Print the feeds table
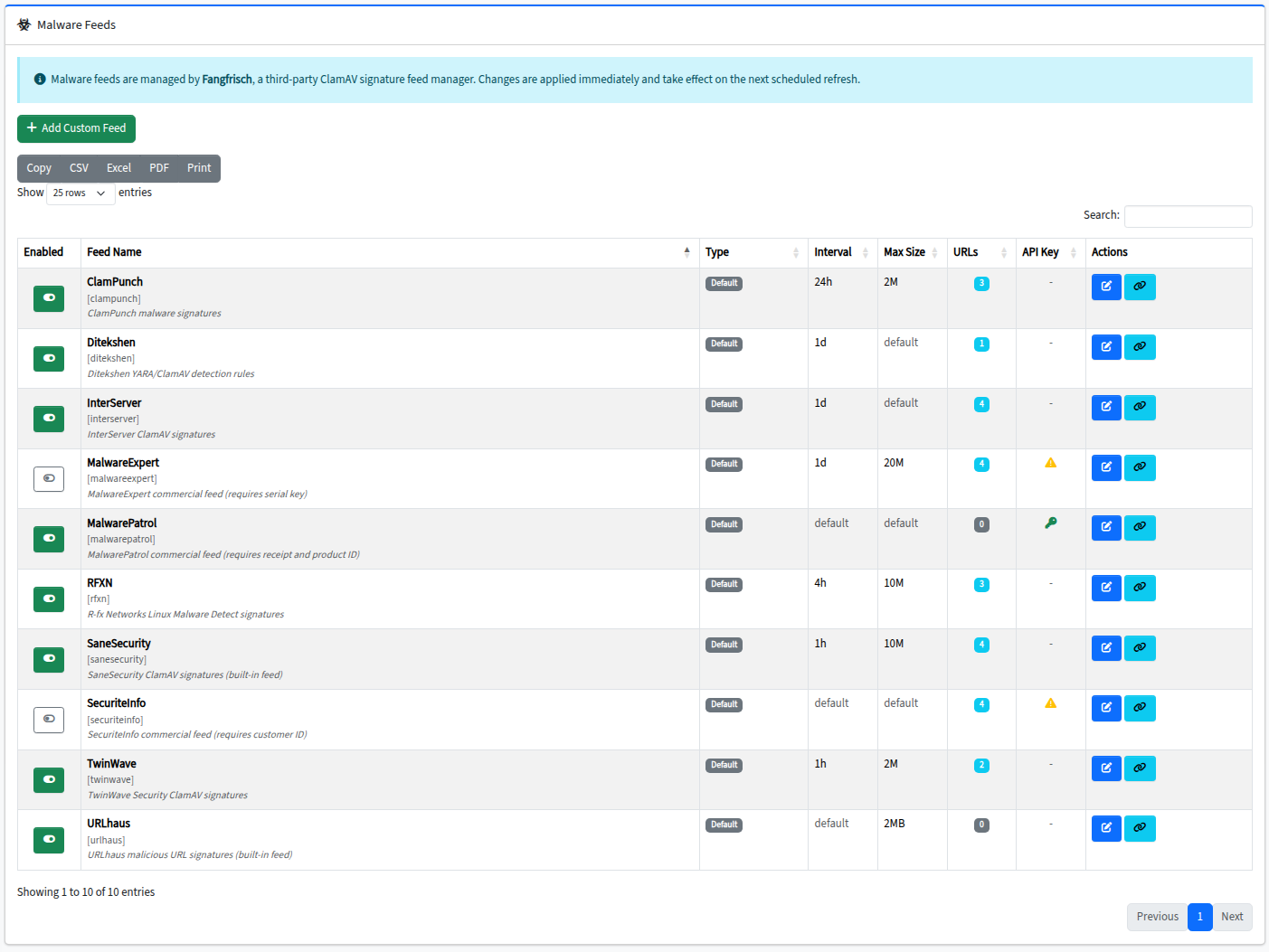The image size is (1269, 952). click(199, 168)
